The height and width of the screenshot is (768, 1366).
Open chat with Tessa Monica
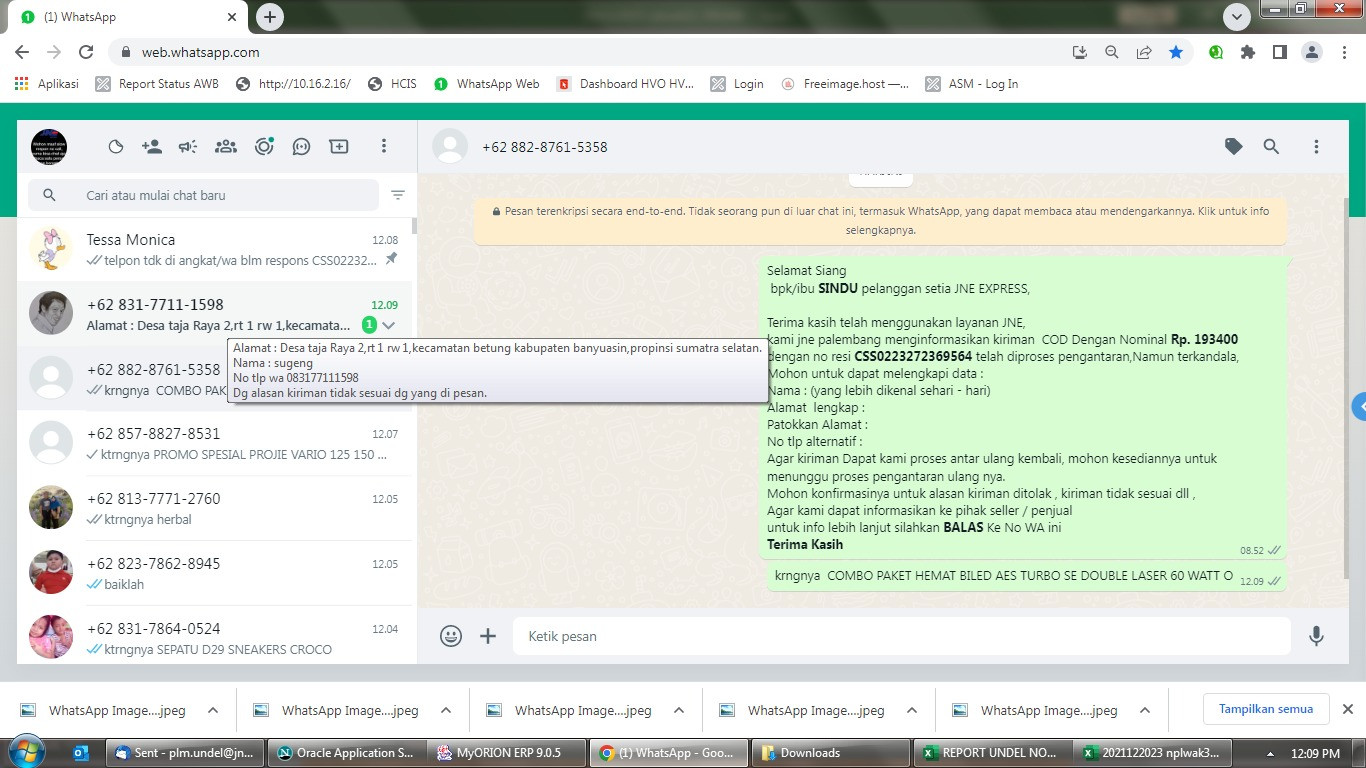click(x=215, y=250)
